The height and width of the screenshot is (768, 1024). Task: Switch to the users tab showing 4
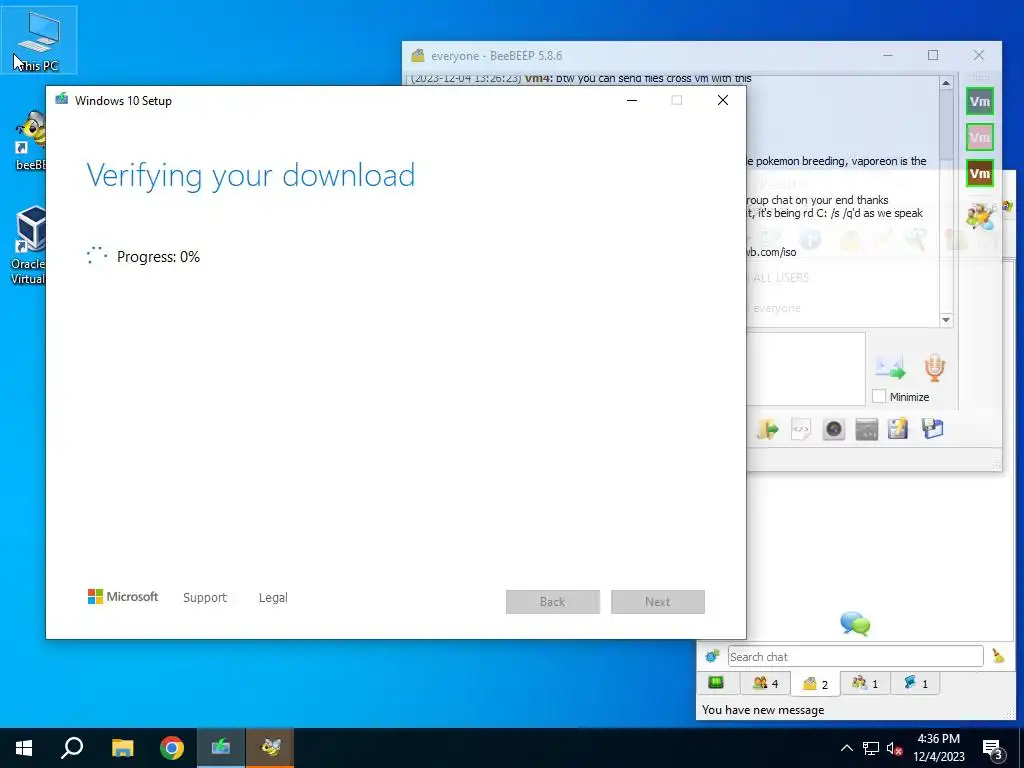tap(765, 683)
